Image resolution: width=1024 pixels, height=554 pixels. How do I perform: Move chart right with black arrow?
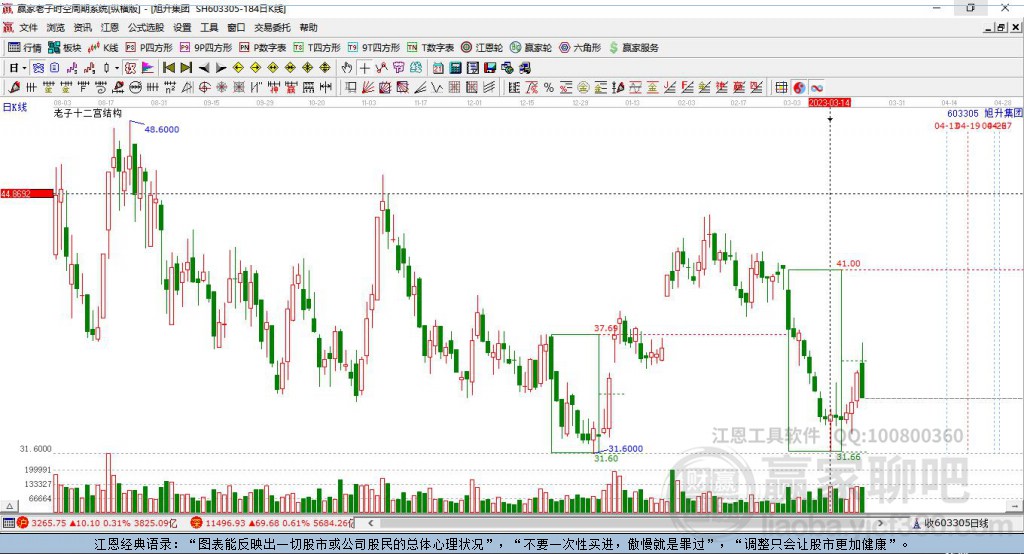pyautogui.click(x=221, y=68)
